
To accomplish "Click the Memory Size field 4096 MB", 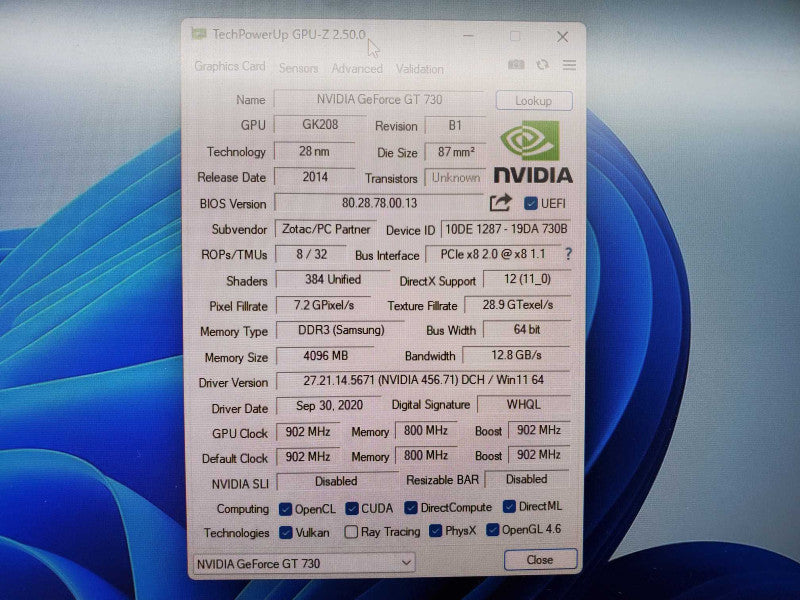I will [x=325, y=356].
